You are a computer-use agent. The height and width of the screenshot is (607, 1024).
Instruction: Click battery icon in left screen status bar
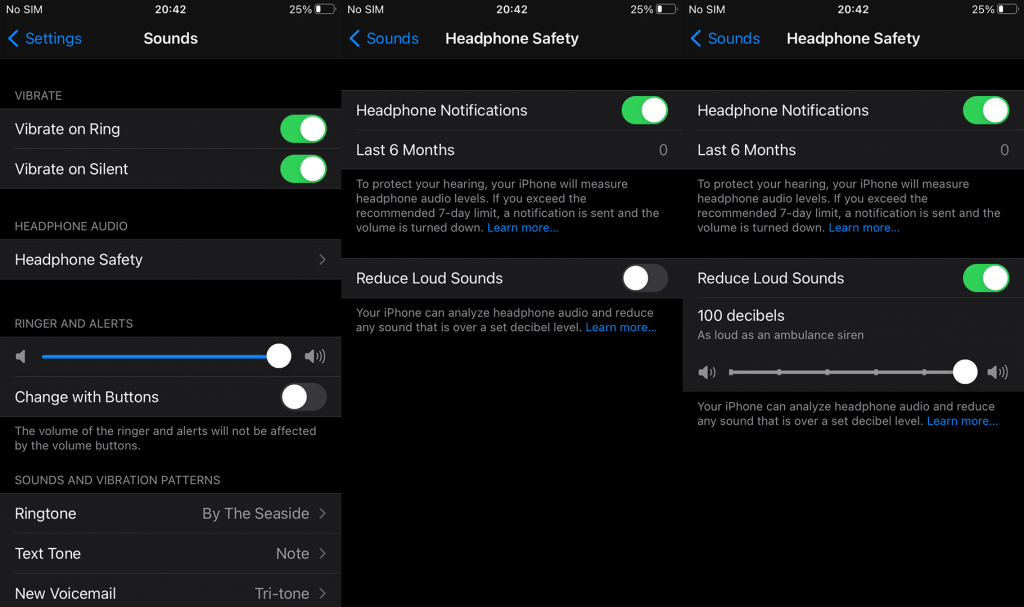(x=325, y=9)
